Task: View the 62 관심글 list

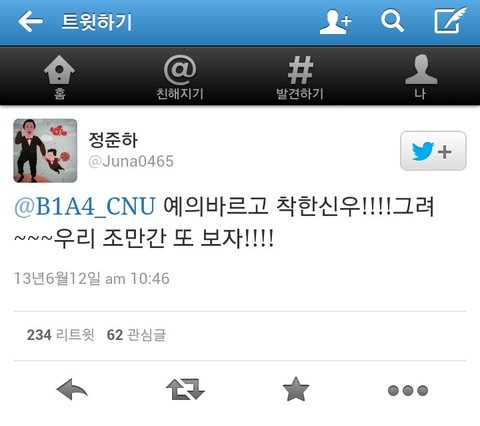Action: click(136, 335)
